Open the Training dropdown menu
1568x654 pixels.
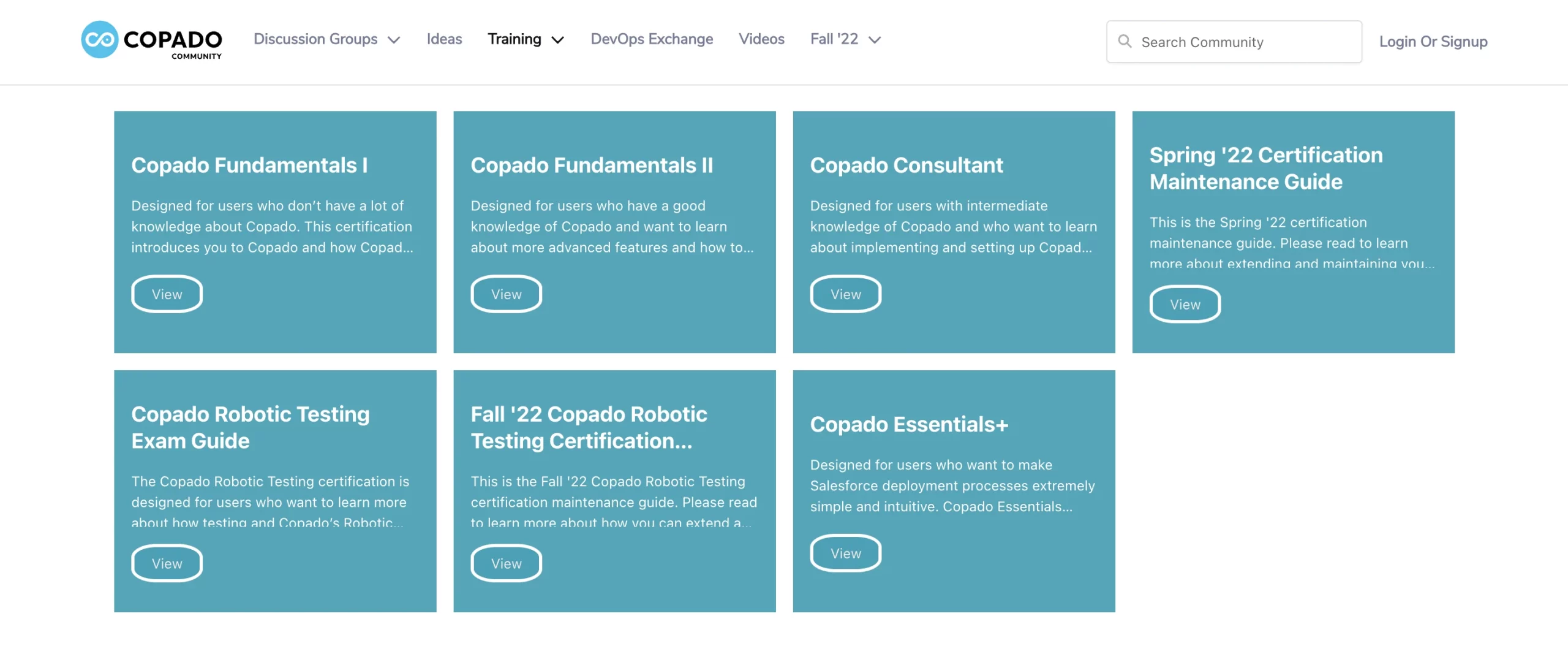[526, 39]
